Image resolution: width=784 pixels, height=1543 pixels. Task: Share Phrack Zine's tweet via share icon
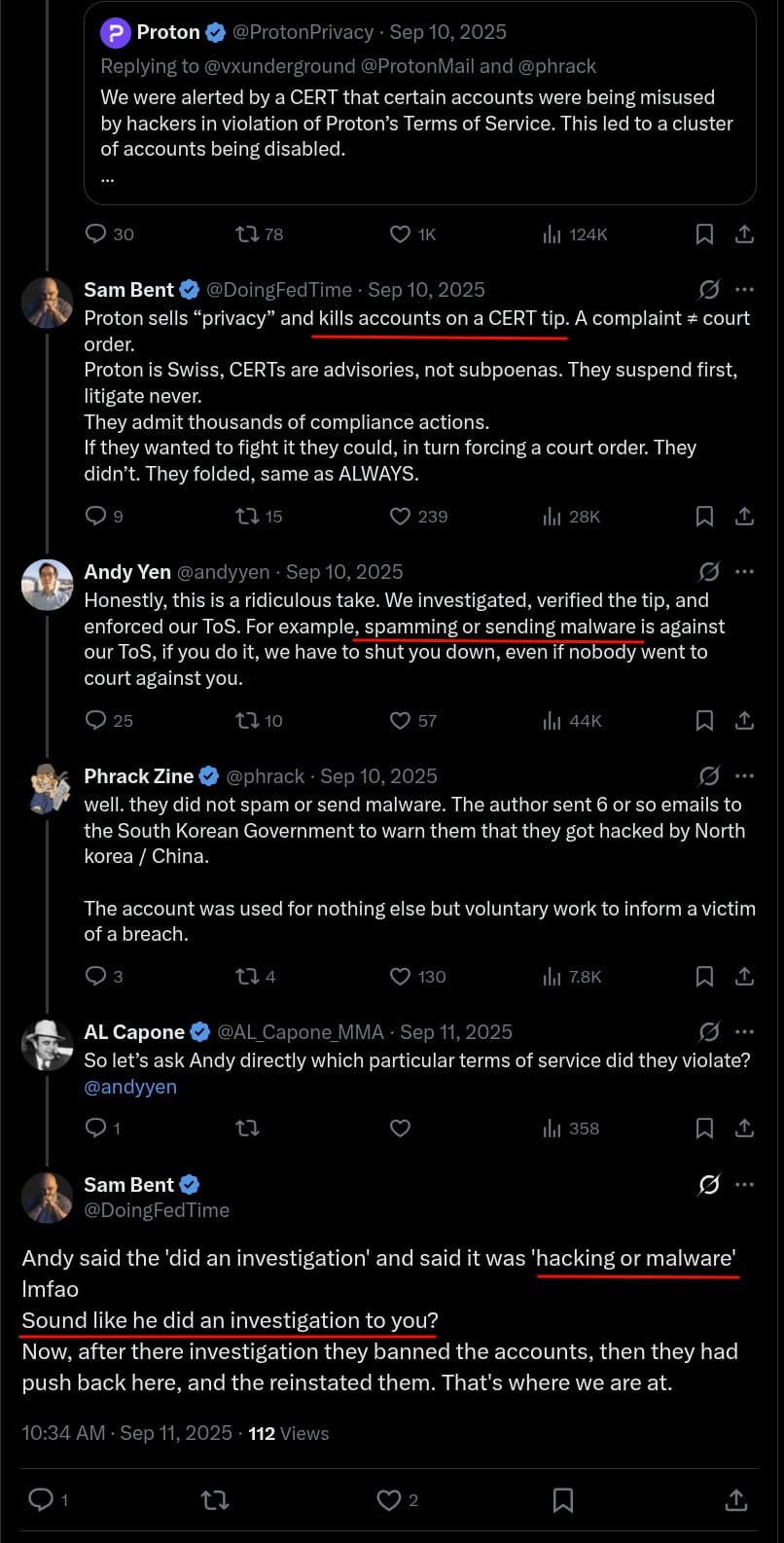pos(744,976)
